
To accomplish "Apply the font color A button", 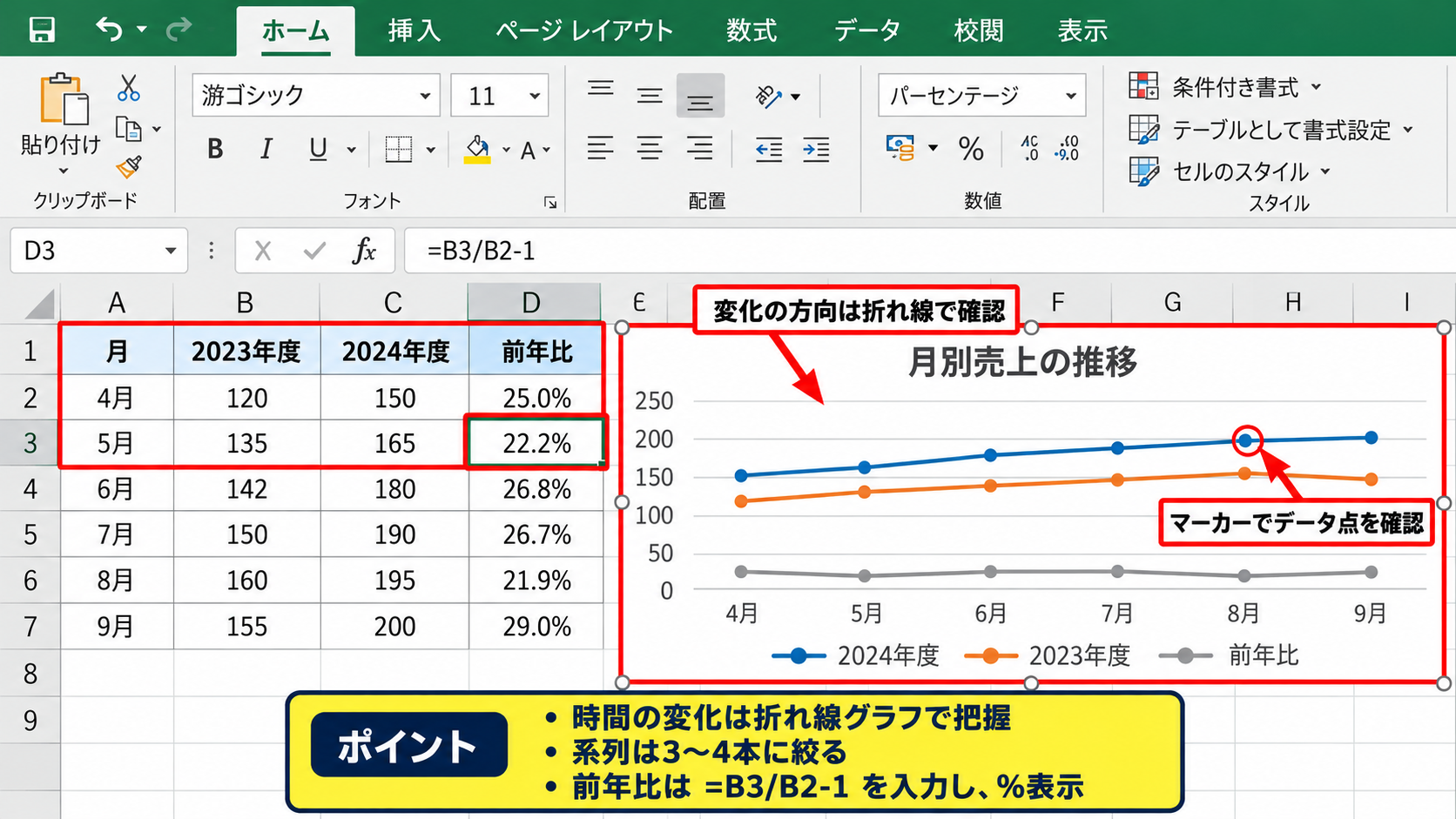I will coord(528,151).
